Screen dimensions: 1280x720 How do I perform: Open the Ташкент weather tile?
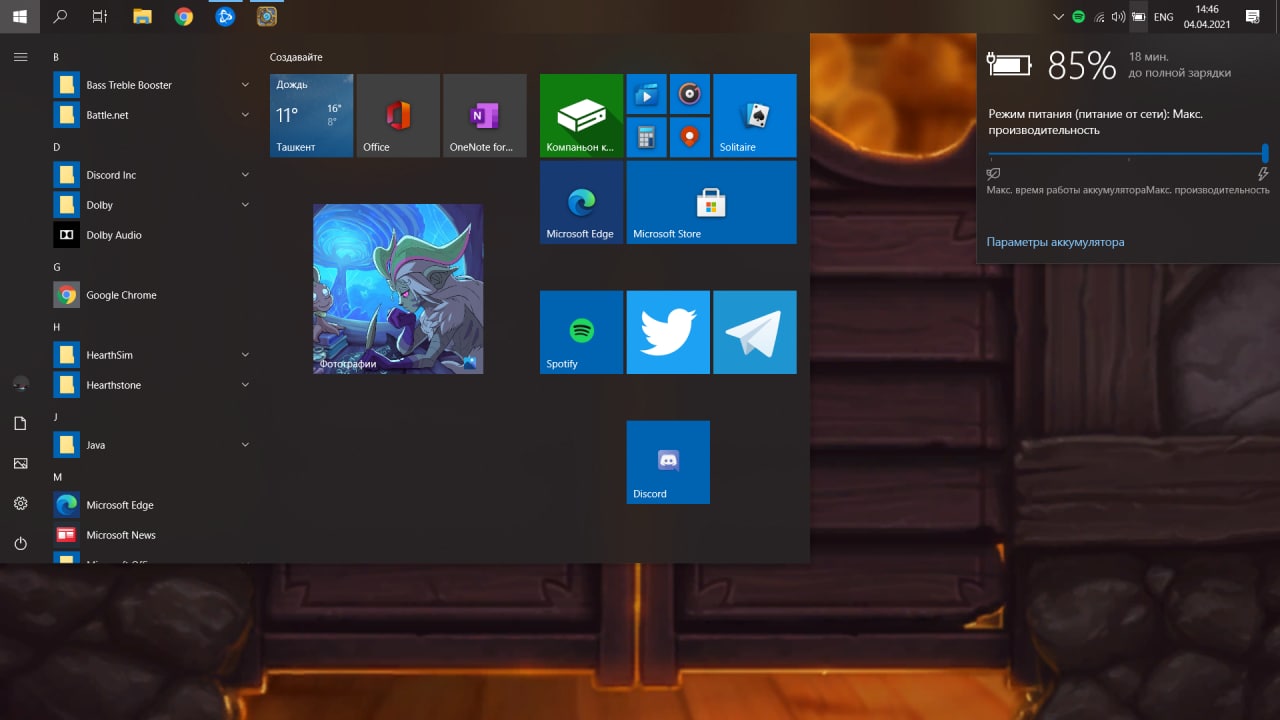click(311, 115)
